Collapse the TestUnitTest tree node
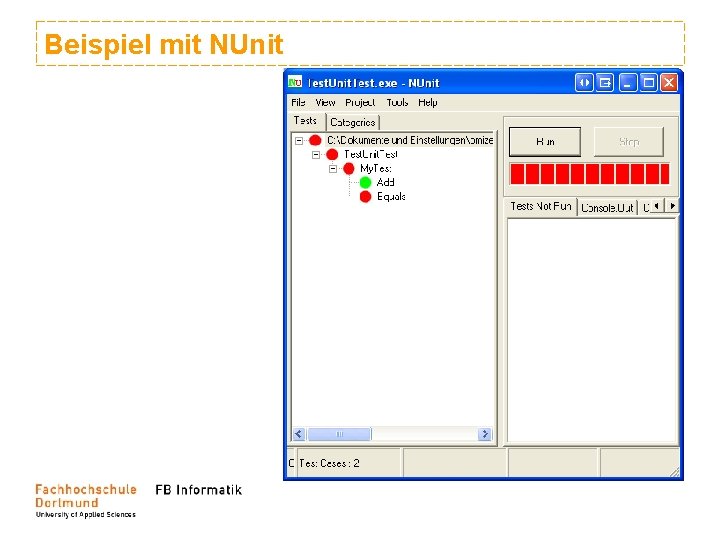 coord(316,155)
